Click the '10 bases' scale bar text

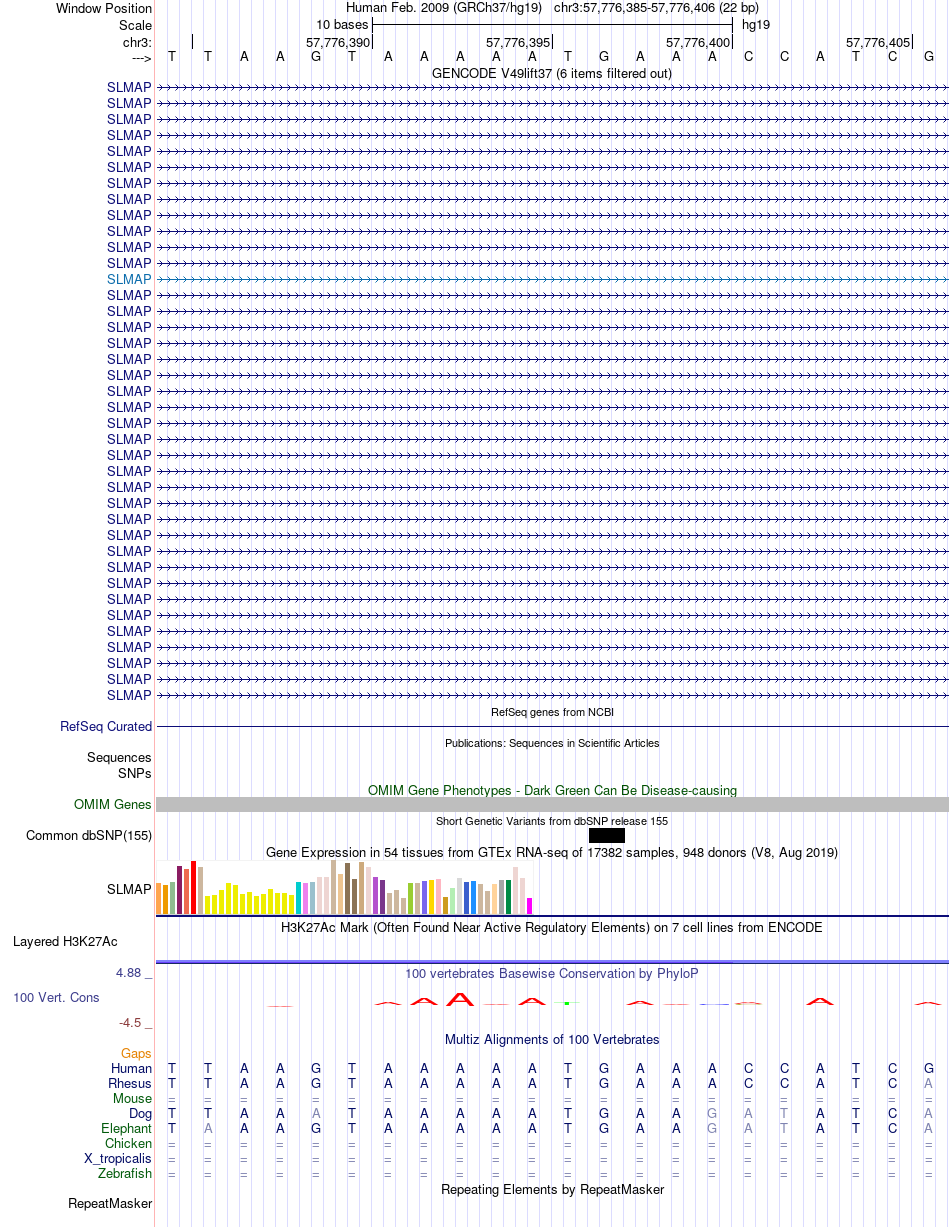pyautogui.click(x=342, y=25)
